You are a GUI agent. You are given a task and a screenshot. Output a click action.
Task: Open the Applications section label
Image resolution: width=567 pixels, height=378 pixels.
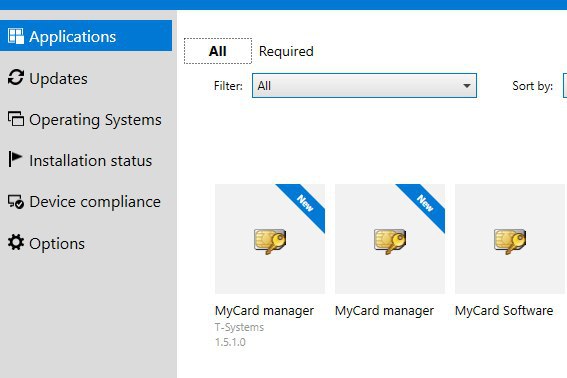(x=72, y=37)
